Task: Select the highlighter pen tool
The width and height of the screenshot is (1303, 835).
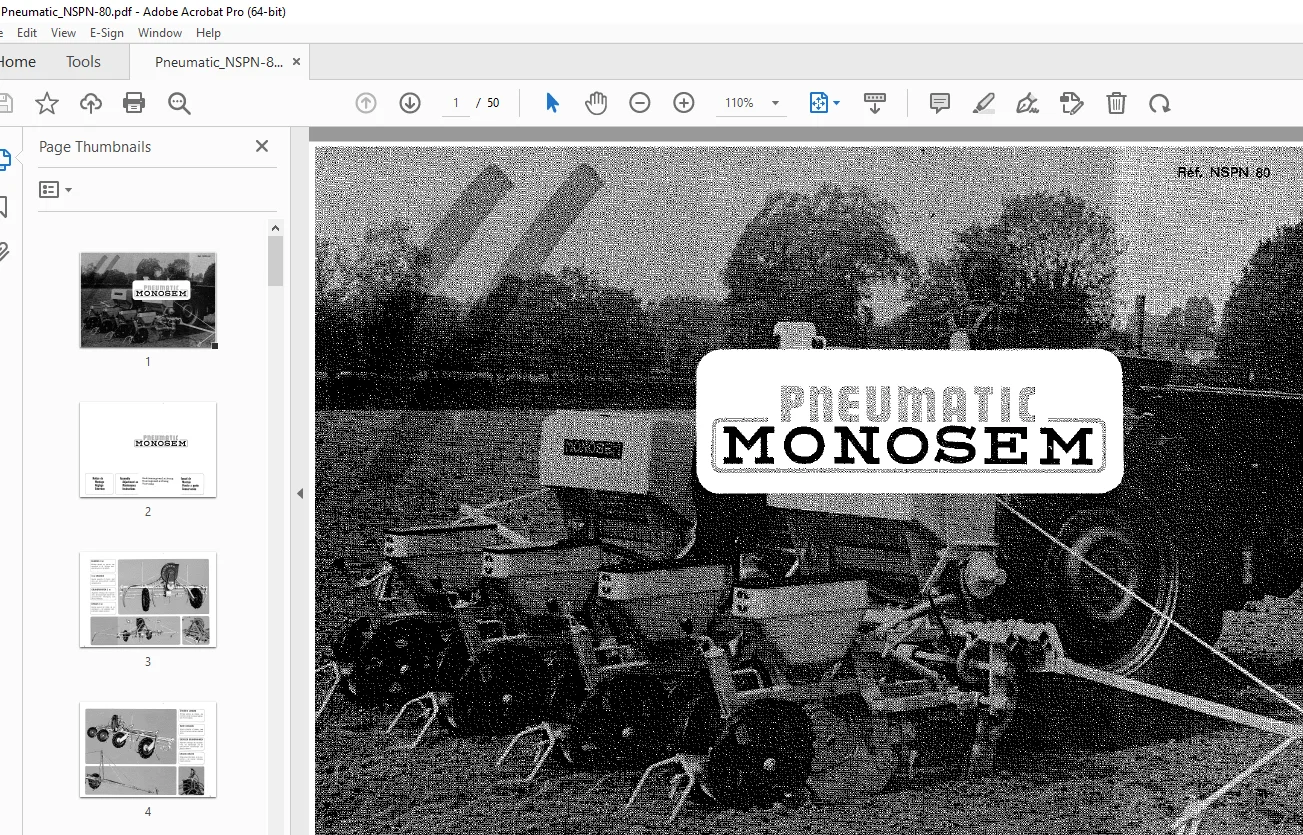Action: pos(984,103)
